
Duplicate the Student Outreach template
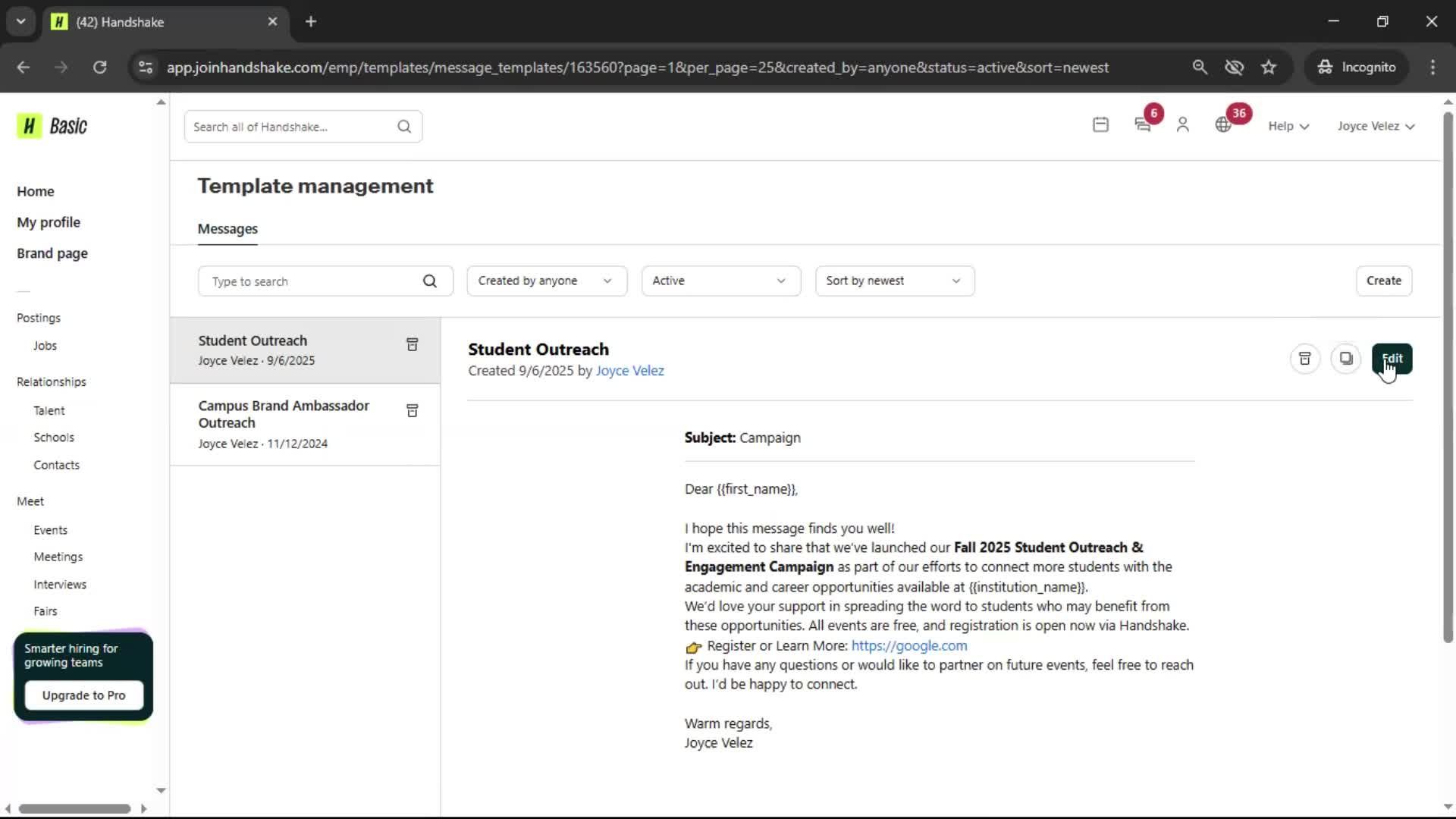1346,359
